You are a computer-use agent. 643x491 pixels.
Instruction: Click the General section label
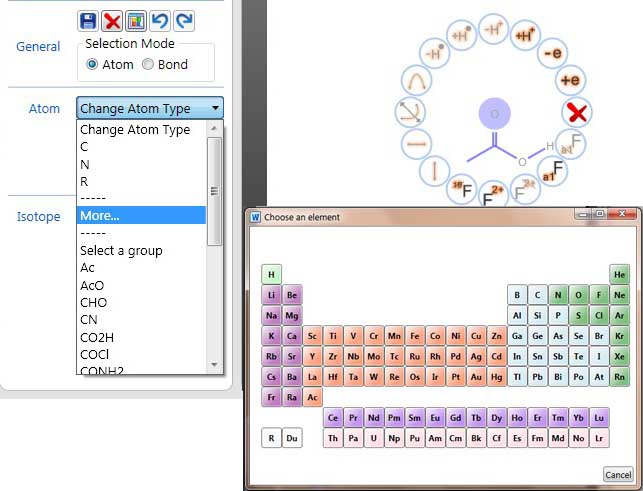[38, 46]
